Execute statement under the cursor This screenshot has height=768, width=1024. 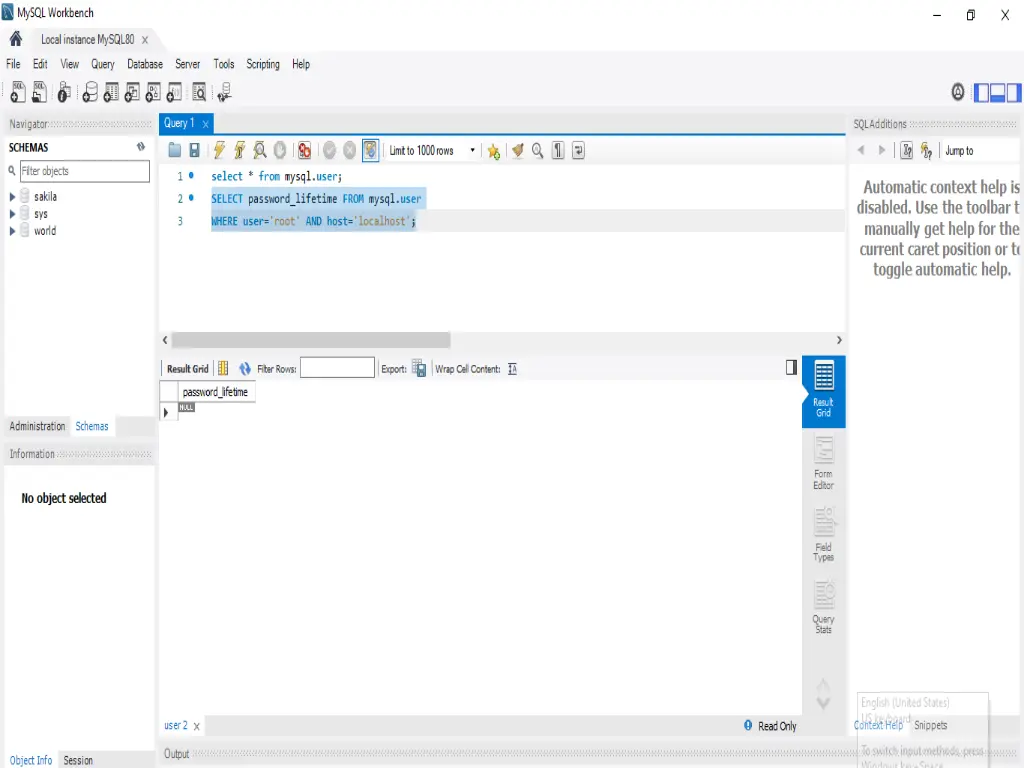click(x=239, y=150)
